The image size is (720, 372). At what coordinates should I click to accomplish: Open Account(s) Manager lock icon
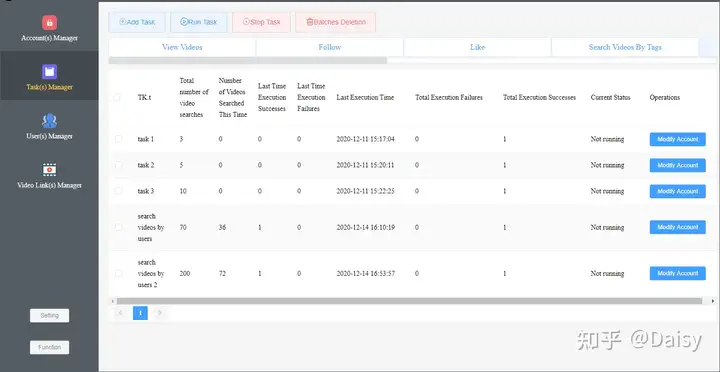tap(50, 23)
